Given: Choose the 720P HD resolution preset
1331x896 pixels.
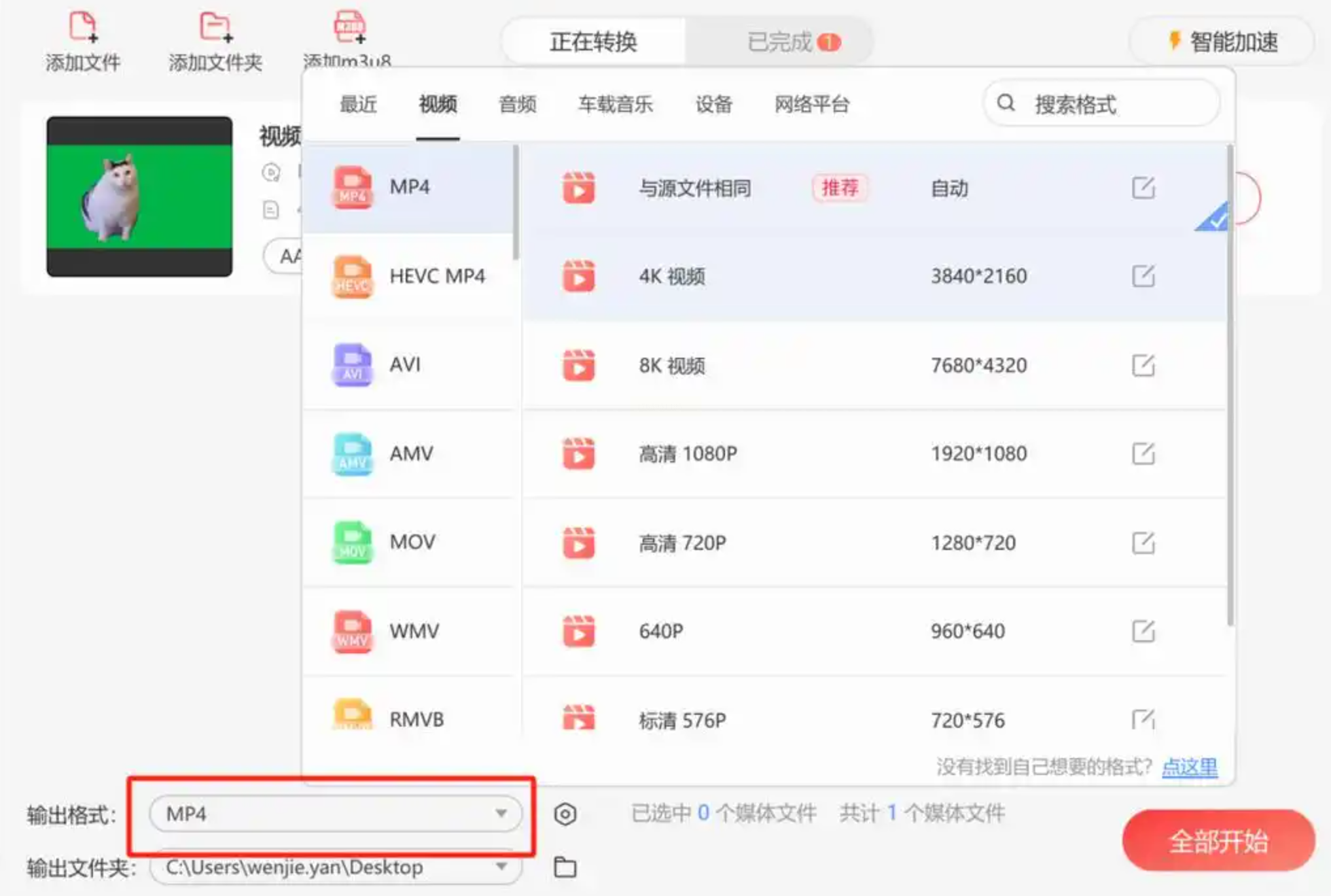Looking at the screenshot, I should click(682, 543).
